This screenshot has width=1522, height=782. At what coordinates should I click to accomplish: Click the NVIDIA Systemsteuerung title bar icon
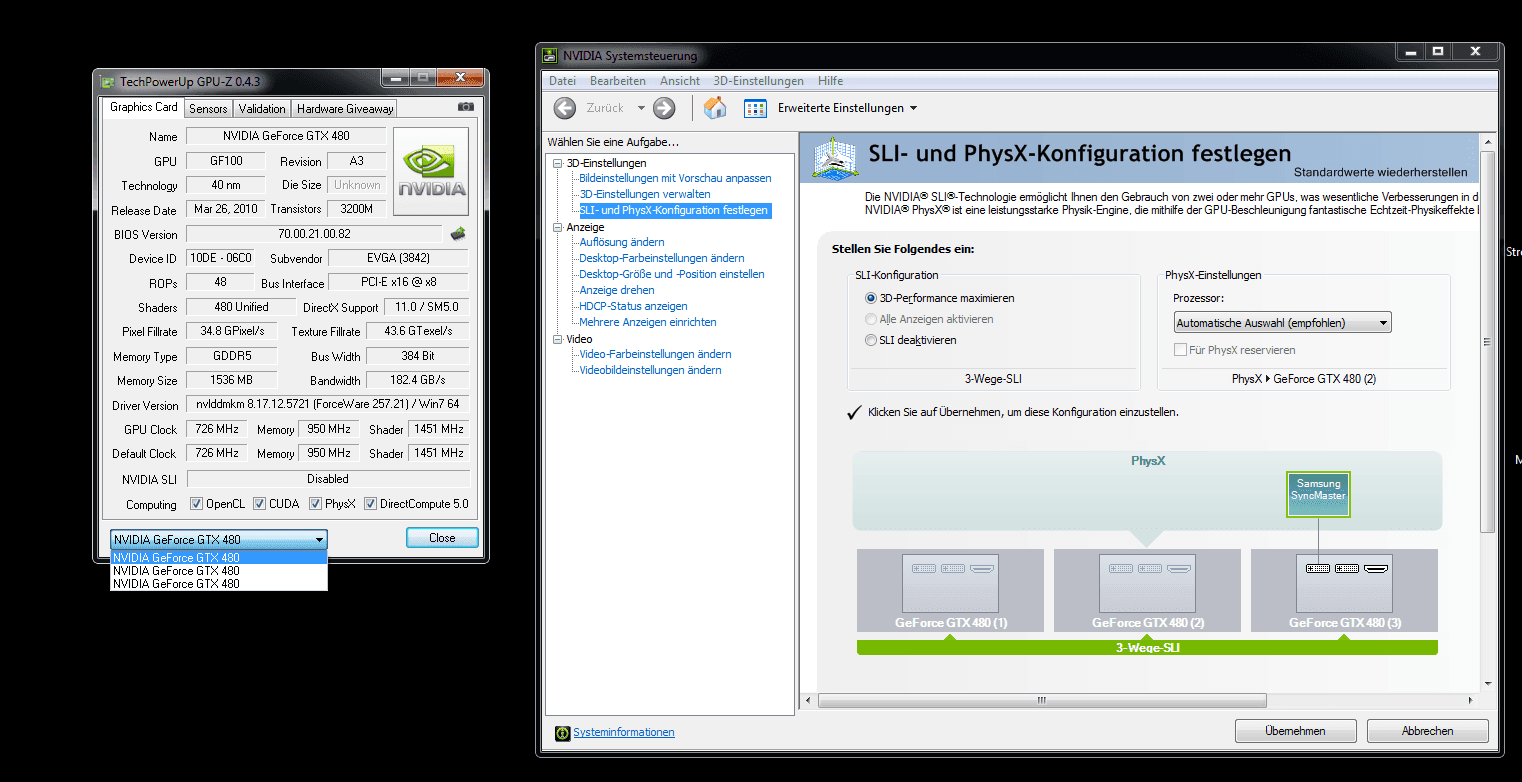(x=549, y=55)
